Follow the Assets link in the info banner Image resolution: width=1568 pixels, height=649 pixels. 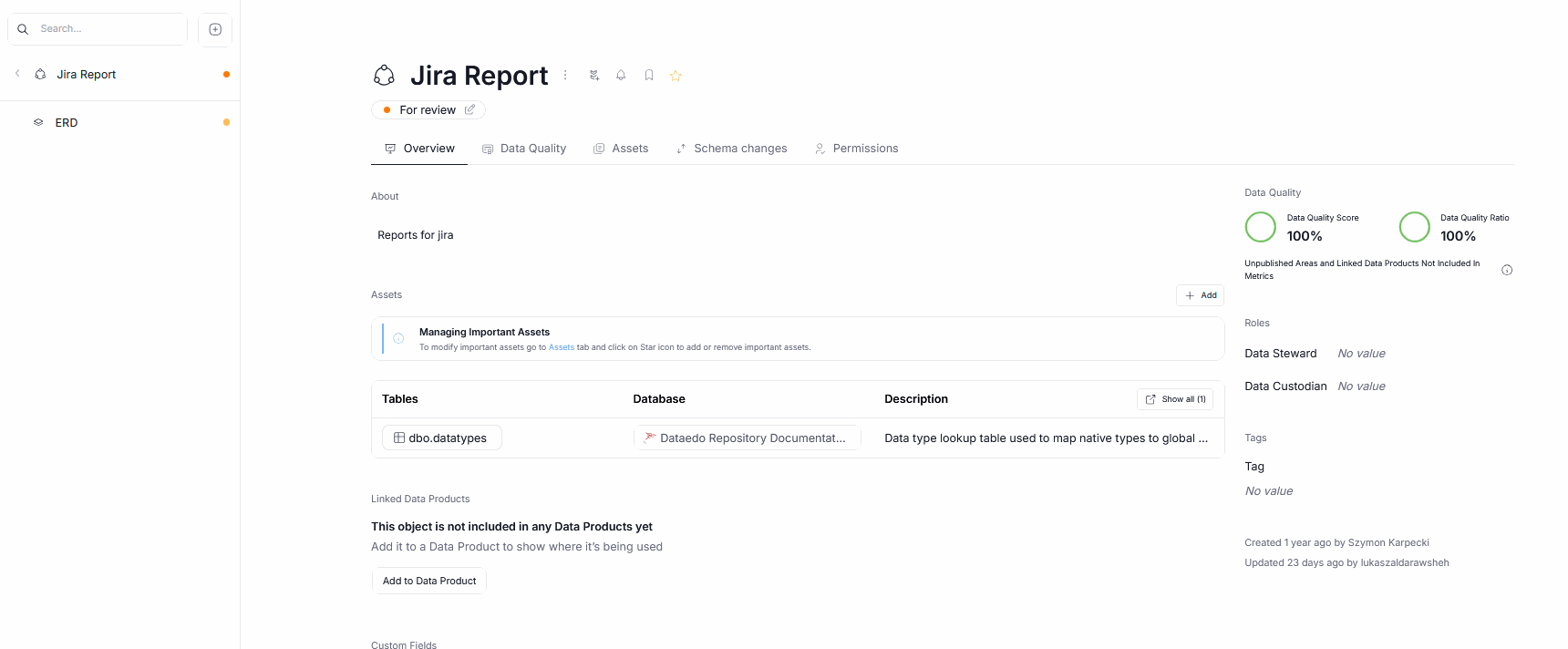point(561,347)
